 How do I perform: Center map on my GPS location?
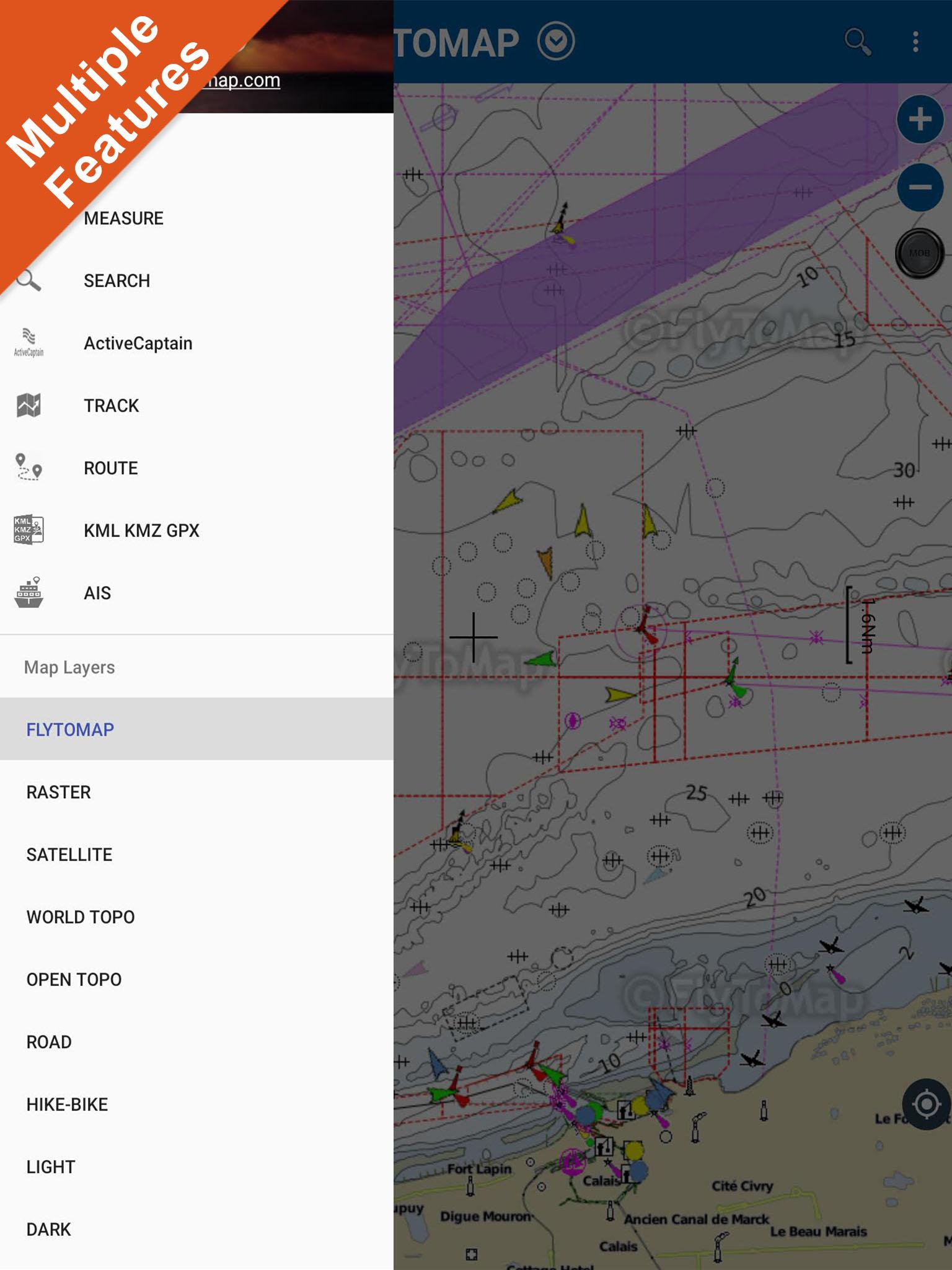tap(927, 1104)
